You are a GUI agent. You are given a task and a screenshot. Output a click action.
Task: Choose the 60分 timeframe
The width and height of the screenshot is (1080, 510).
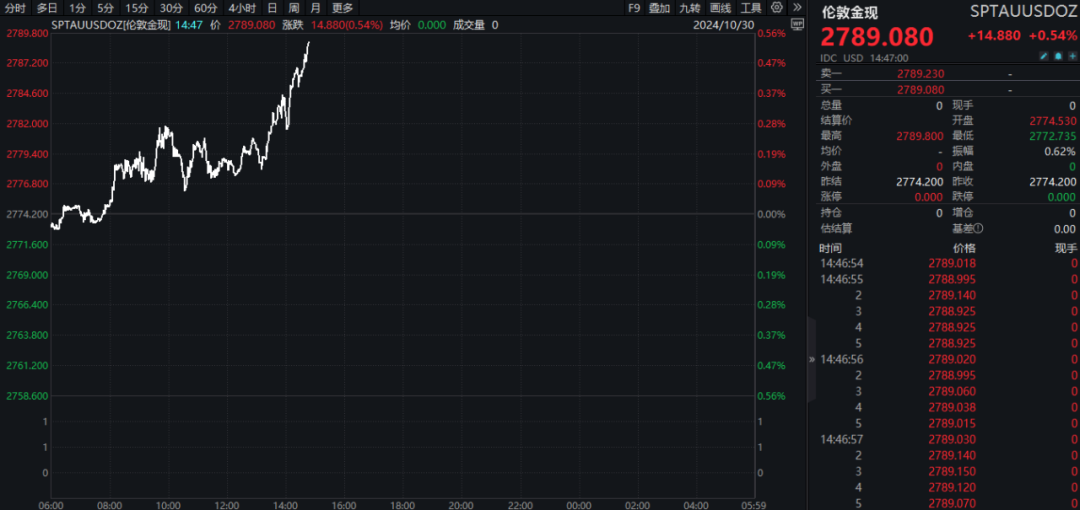click(x=205, y=7)
